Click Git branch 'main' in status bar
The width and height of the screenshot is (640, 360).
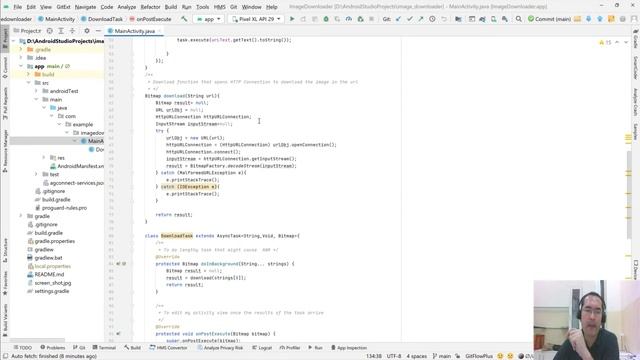click(x=442, y=356)
